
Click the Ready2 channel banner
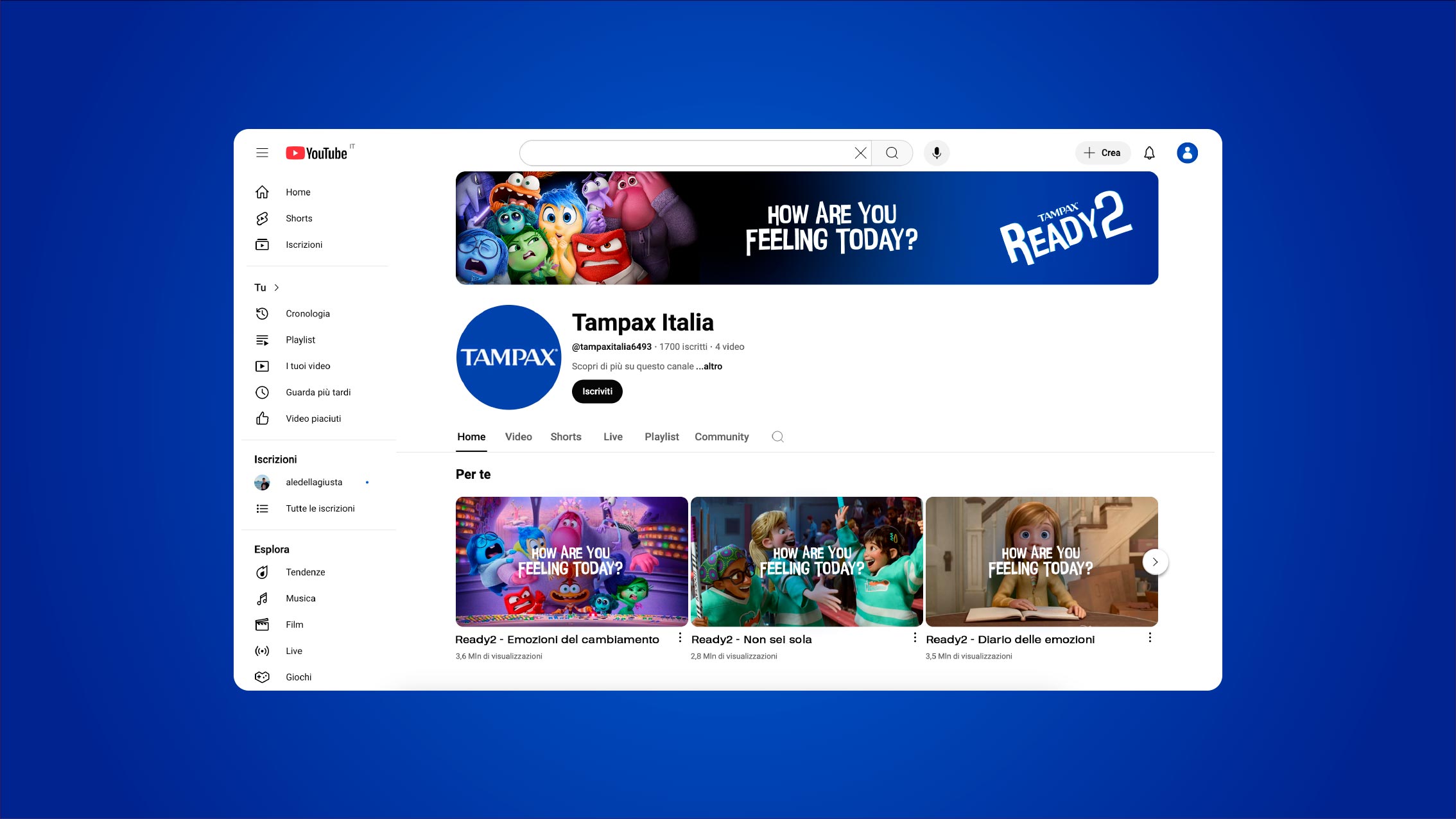pos(807,228)
